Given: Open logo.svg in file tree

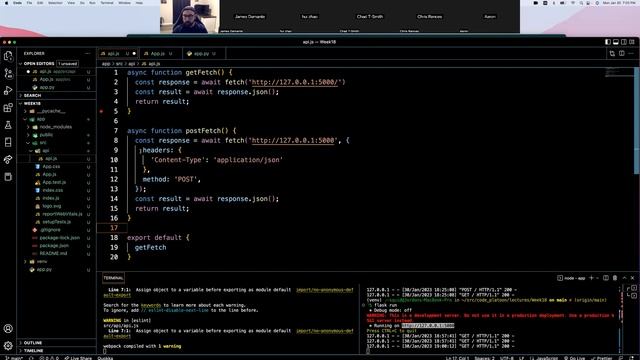Looking at the screenshot, I should click(x=51, y=206).
